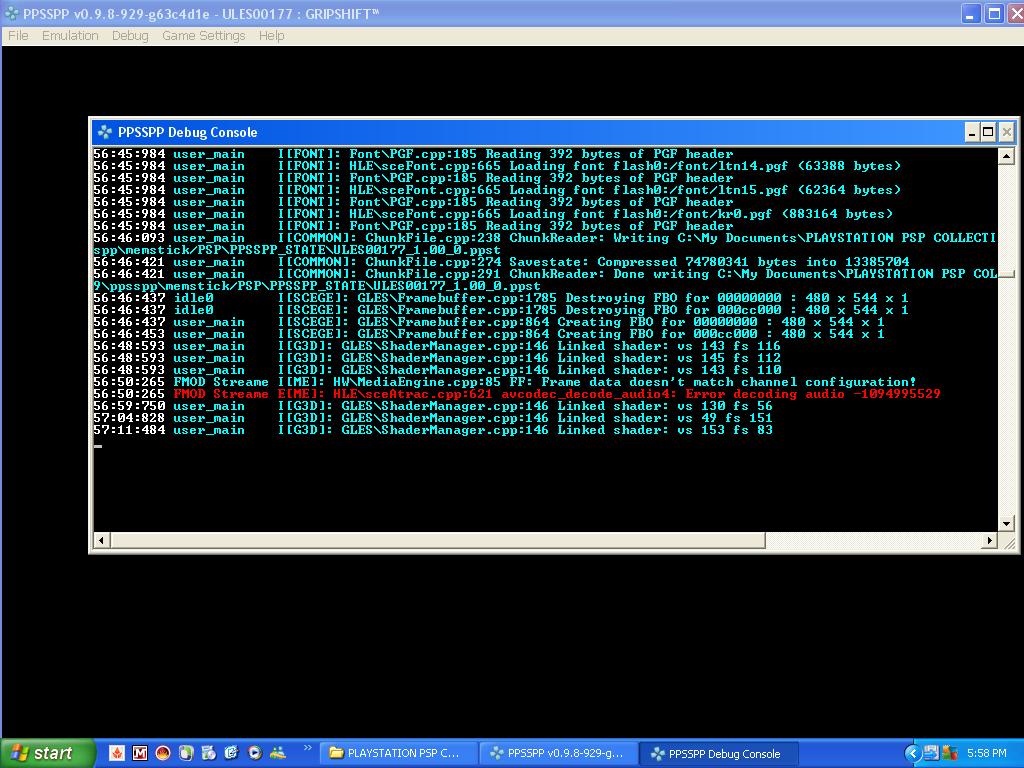
Task: Expand the quick launch overflow chevron
Action: pyautogui.click(x=307, y=748)
